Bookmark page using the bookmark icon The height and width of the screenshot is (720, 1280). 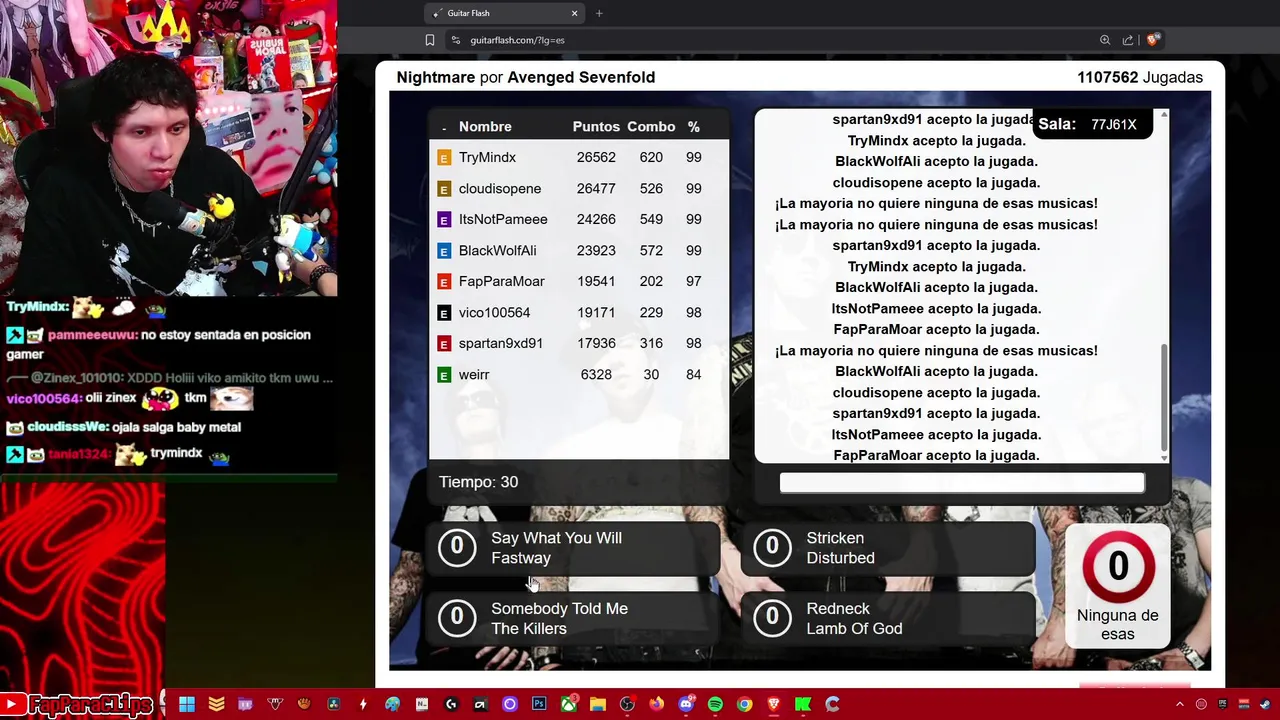pos(430,40)
